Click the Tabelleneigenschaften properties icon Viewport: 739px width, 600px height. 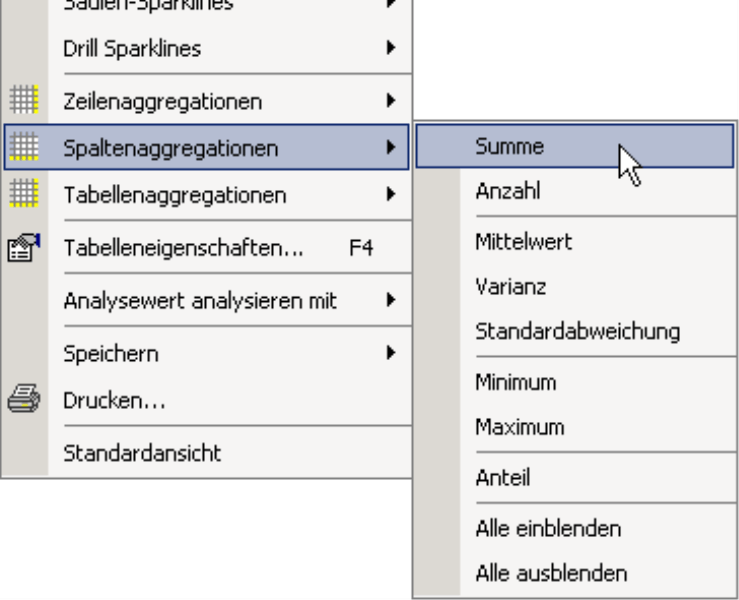point(24,247)
